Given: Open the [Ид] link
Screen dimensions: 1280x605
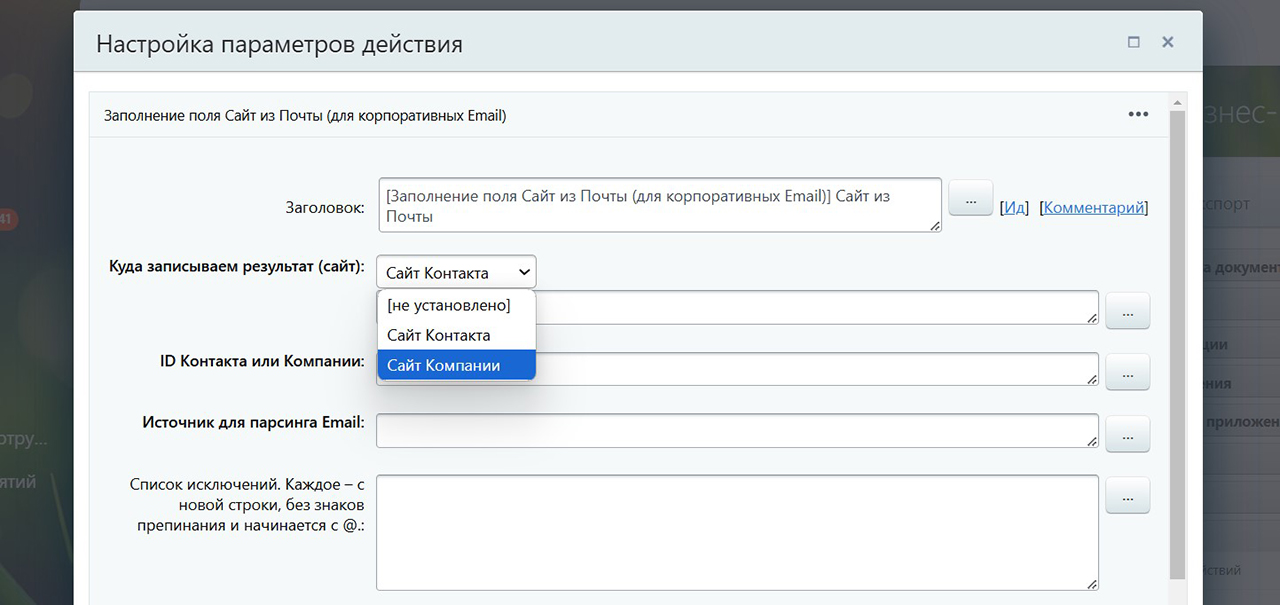Looking at the screenshot, I should pyautogui.click(x=1015, y=208).
